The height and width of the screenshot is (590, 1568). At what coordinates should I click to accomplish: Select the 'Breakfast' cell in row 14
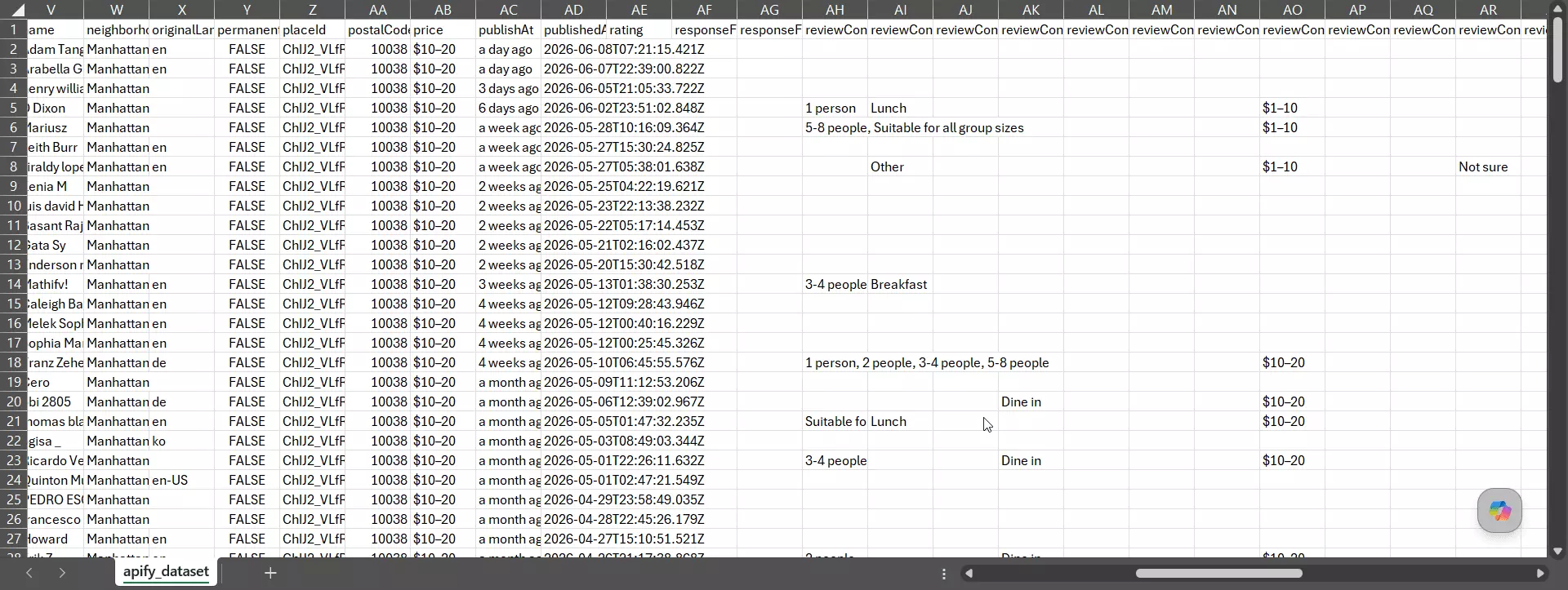tap(901, 284)
